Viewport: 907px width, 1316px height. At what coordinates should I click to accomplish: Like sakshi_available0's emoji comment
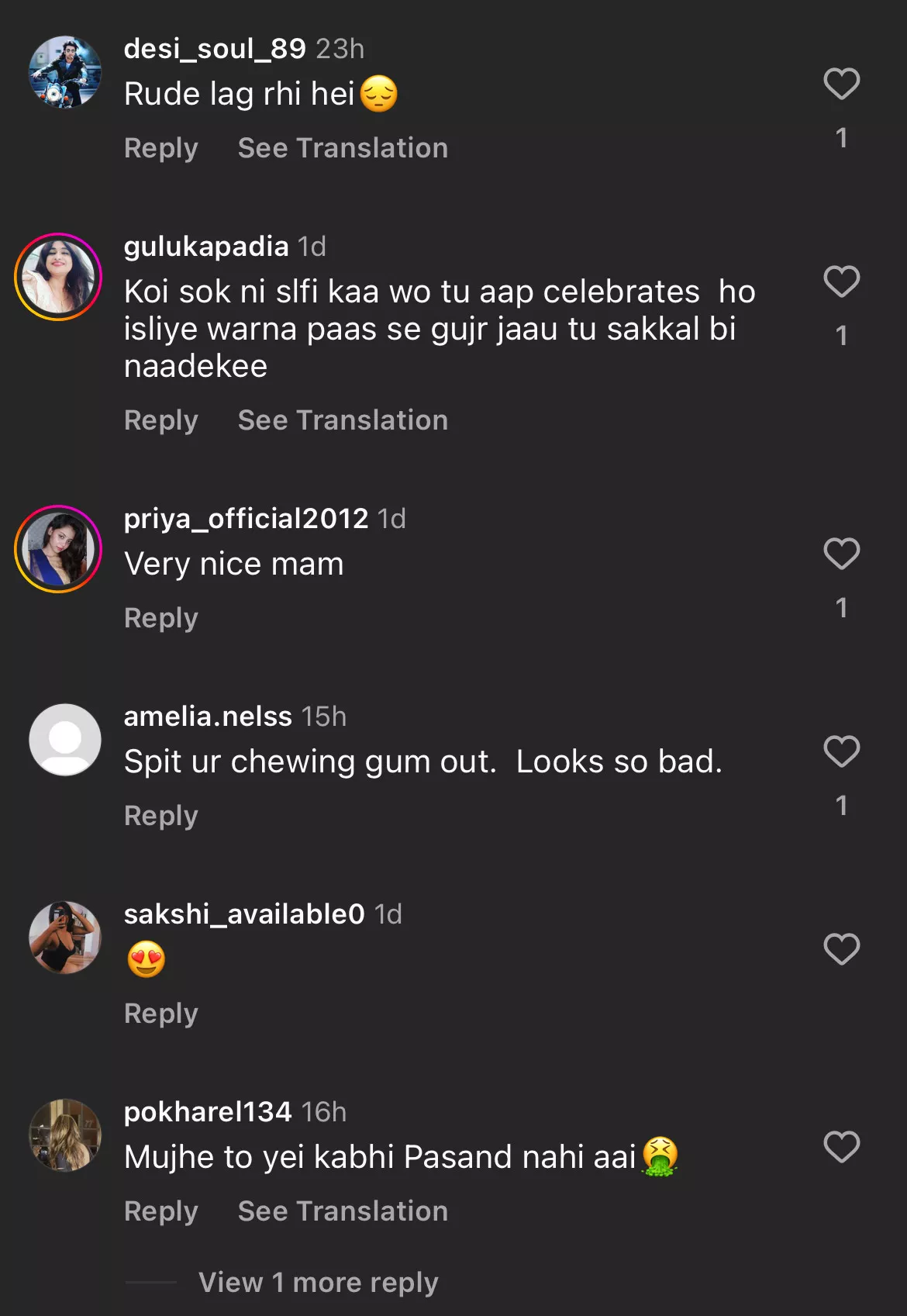point(841,949)
